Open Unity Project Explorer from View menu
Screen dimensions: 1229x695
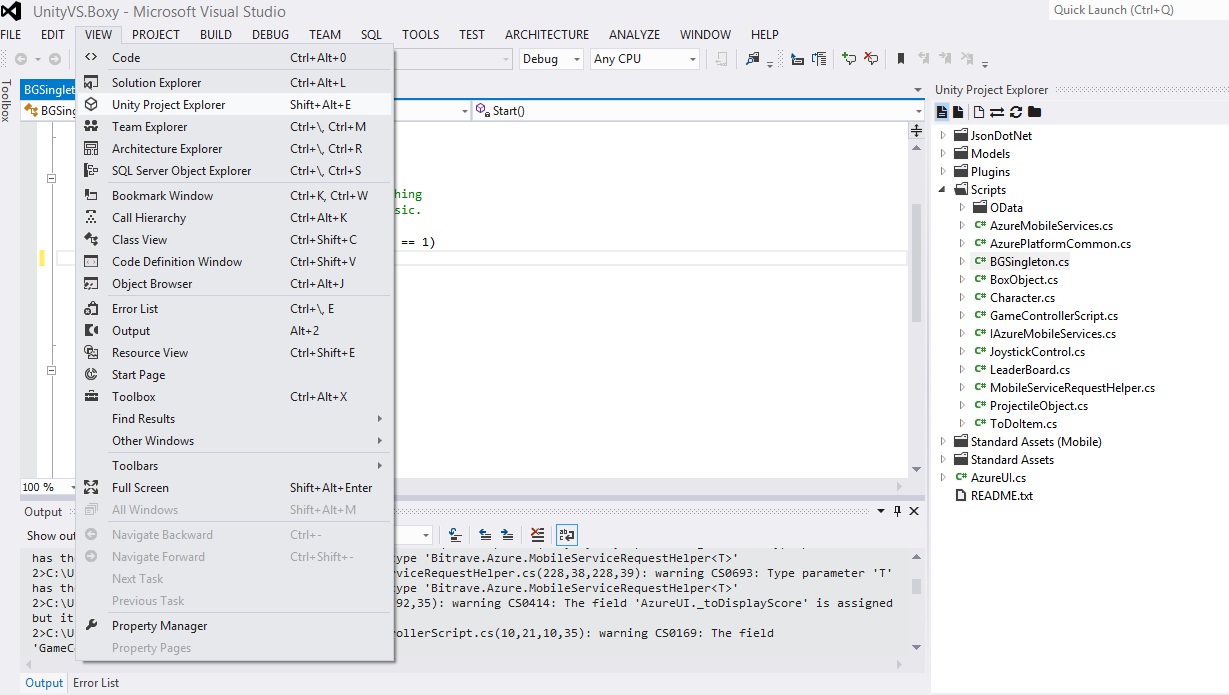pos(235,105)
